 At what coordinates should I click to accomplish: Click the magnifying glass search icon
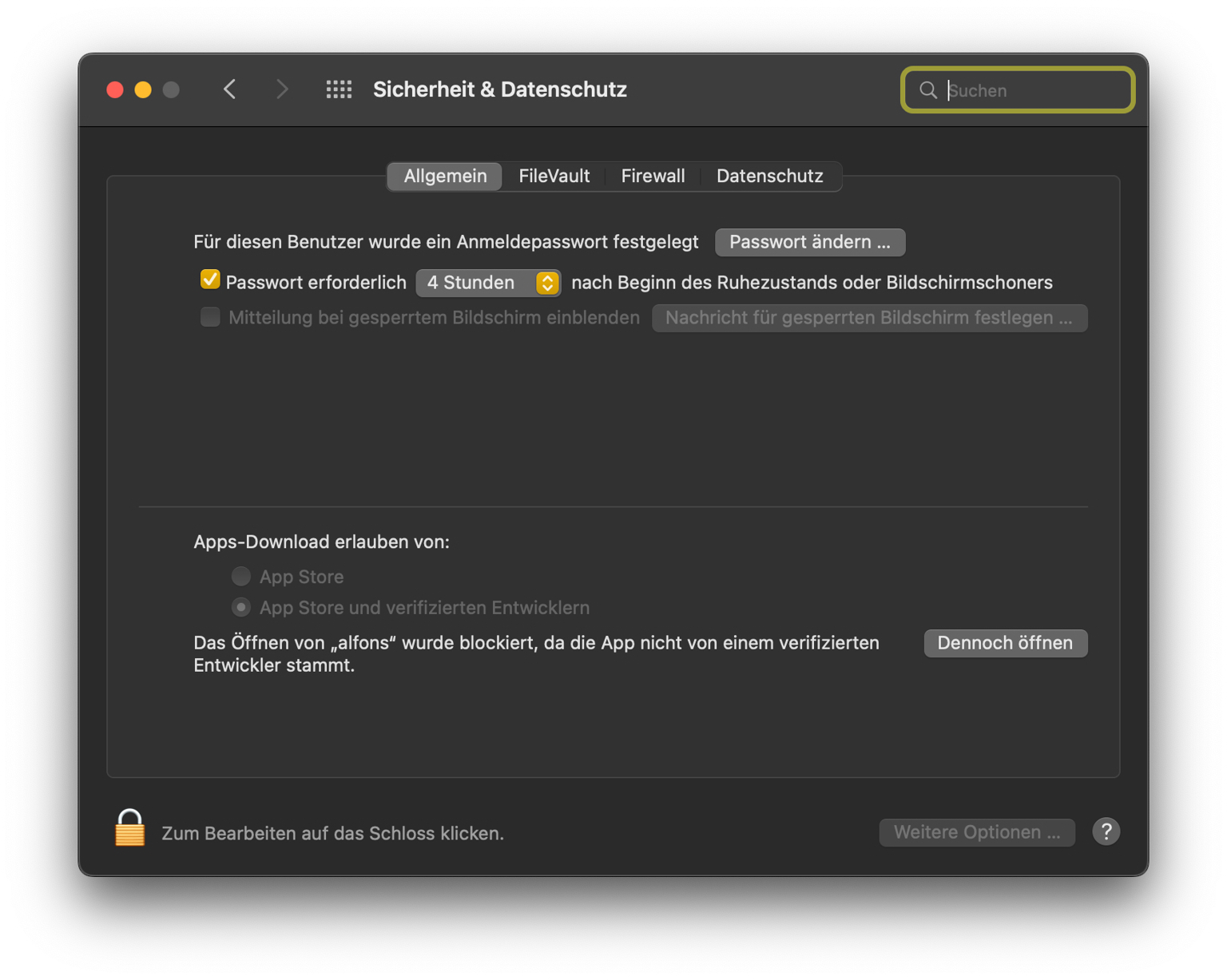pos(927,90)
